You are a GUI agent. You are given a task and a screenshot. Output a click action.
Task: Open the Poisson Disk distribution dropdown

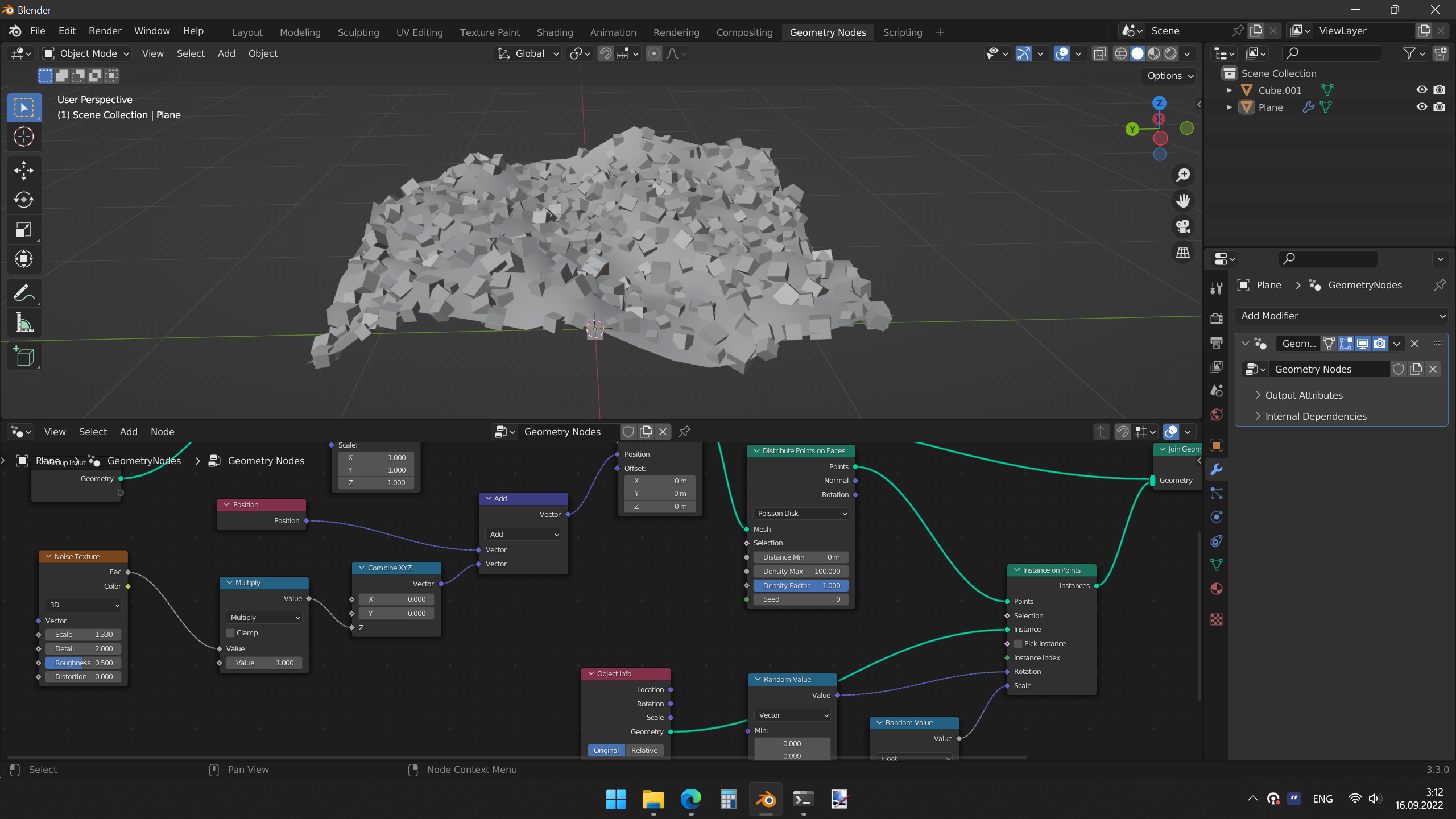[801, 513]
